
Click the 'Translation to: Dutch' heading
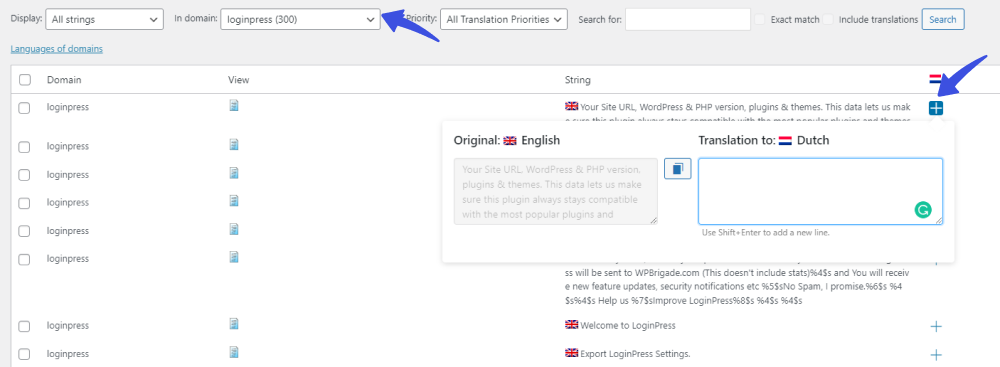coord(763,140)
